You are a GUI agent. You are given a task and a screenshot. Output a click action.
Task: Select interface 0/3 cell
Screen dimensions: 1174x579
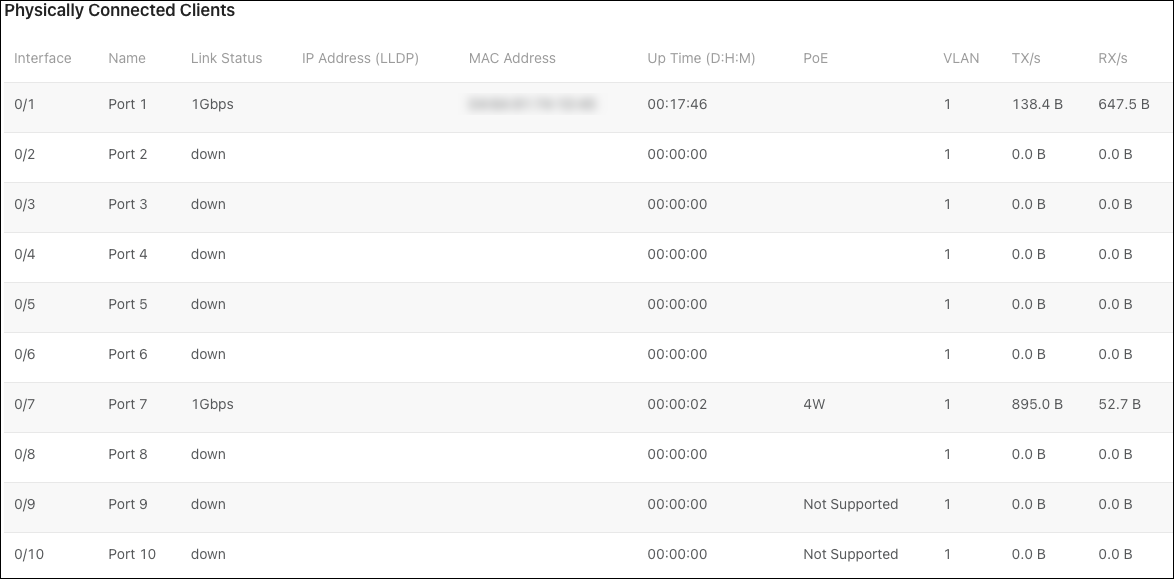coord(25,204)
